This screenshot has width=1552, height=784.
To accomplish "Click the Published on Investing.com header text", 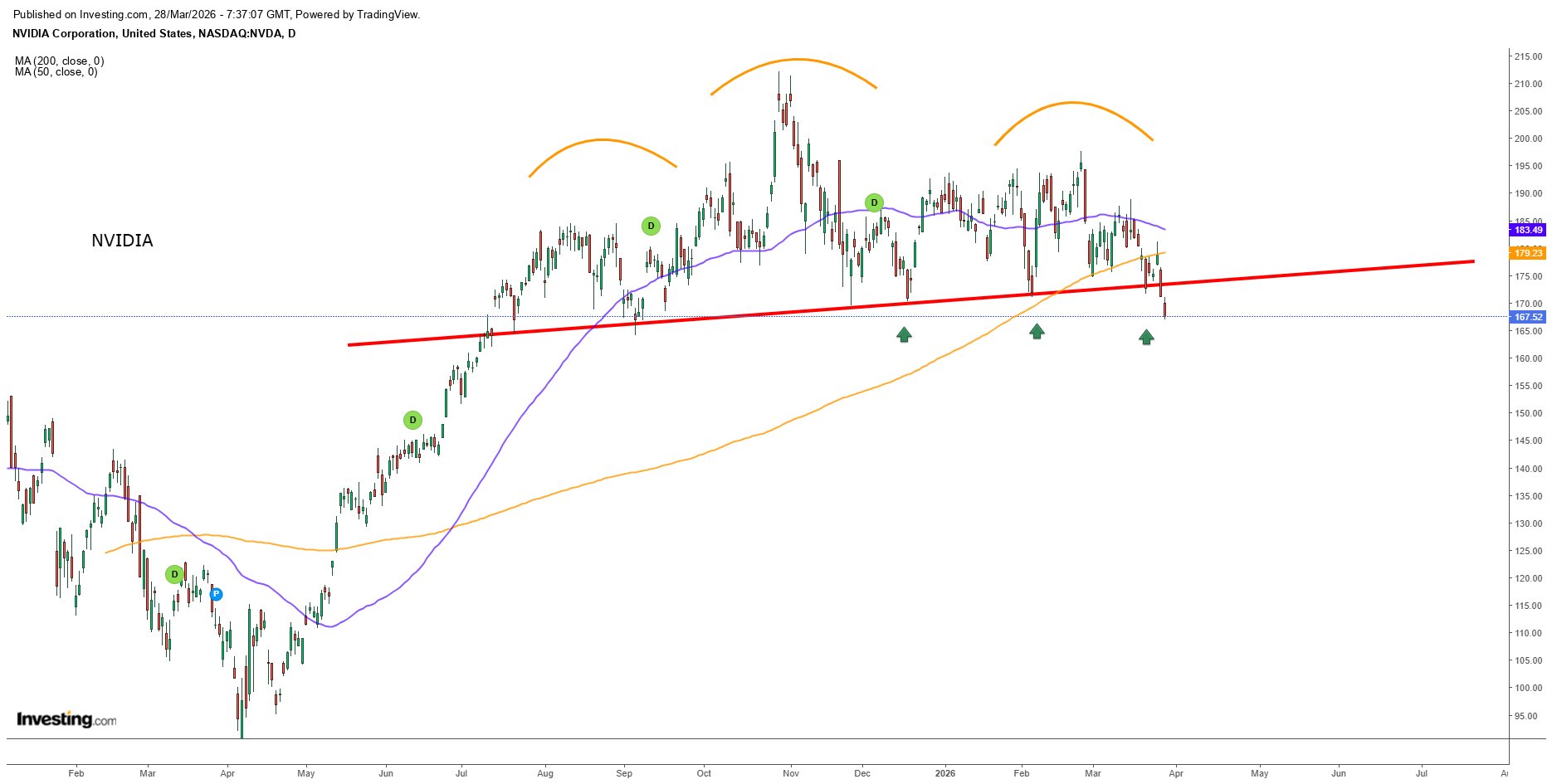I will click(x=217, y=14).
